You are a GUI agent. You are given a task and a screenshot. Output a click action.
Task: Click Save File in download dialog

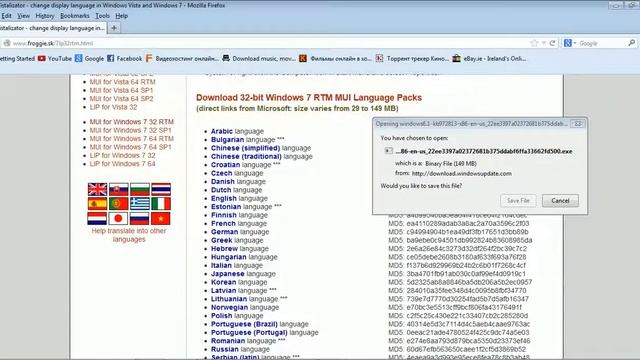click(518, 200)
